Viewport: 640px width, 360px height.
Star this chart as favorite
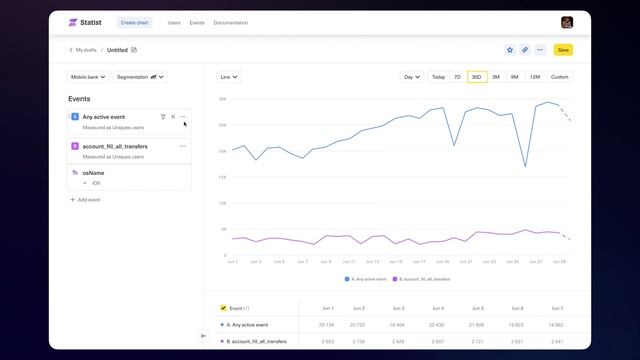coord(510,50)
